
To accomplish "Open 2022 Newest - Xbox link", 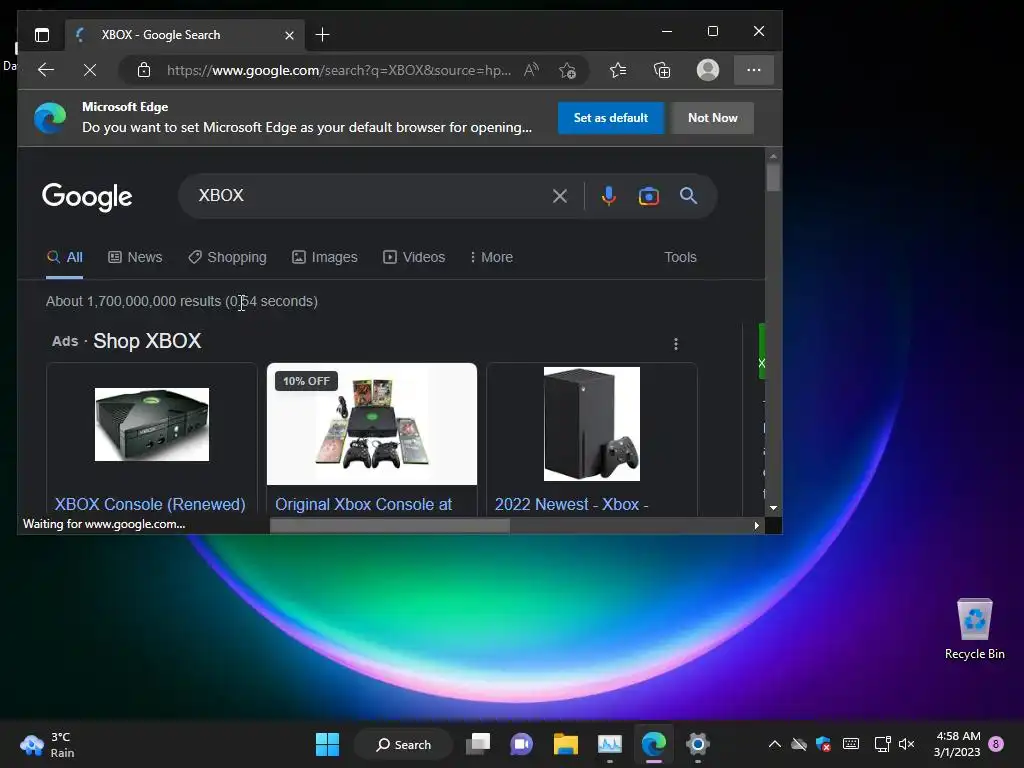I will 571,504.
